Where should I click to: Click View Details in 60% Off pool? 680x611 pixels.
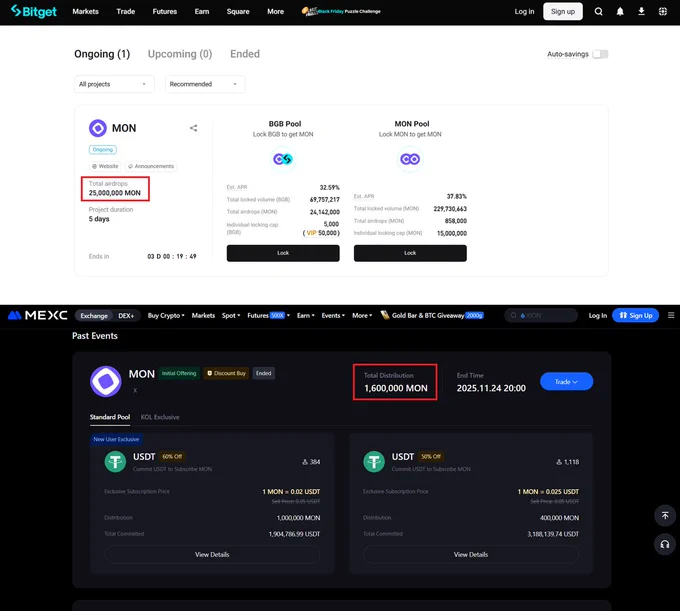(x=212, y=555)
